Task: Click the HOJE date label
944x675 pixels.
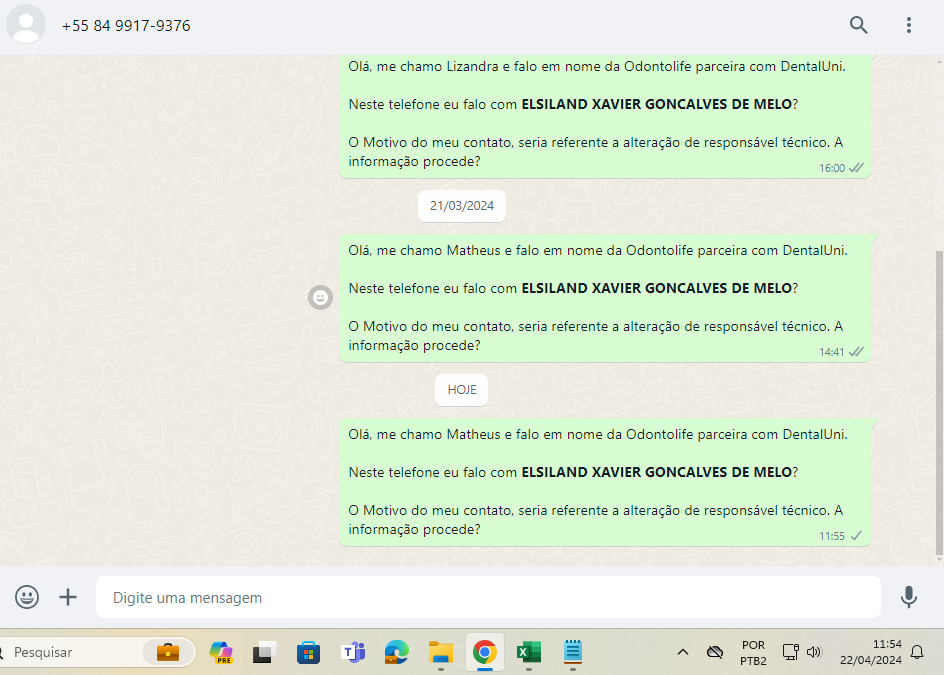Action: [x=462, y=390]
